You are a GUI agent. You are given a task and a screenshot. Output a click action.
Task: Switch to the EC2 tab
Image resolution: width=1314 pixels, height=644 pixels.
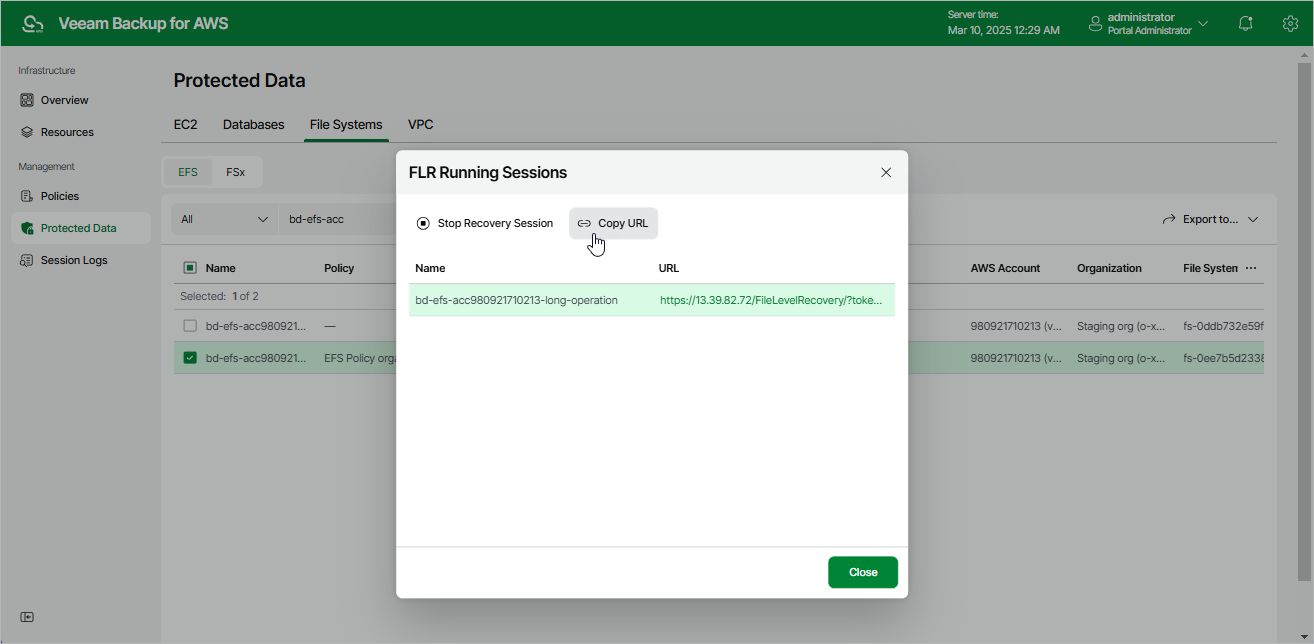(x=185, y=125)
